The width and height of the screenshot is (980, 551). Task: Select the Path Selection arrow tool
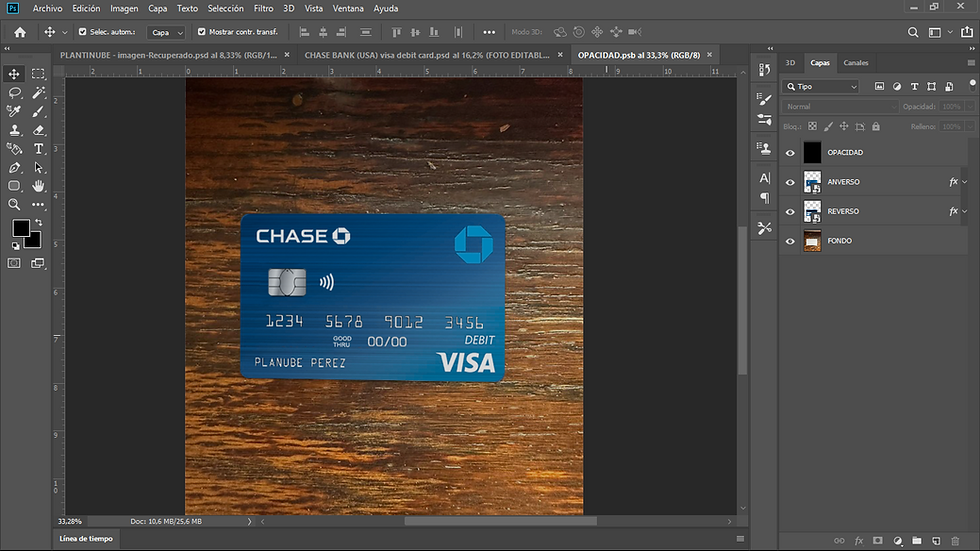38,167
